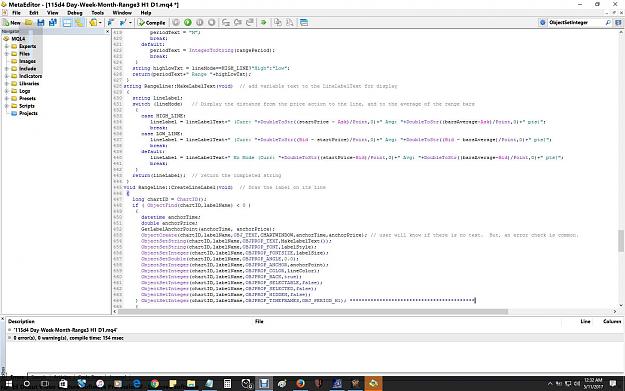
Task: Close the Navigator panel
Action: (107, 31)
